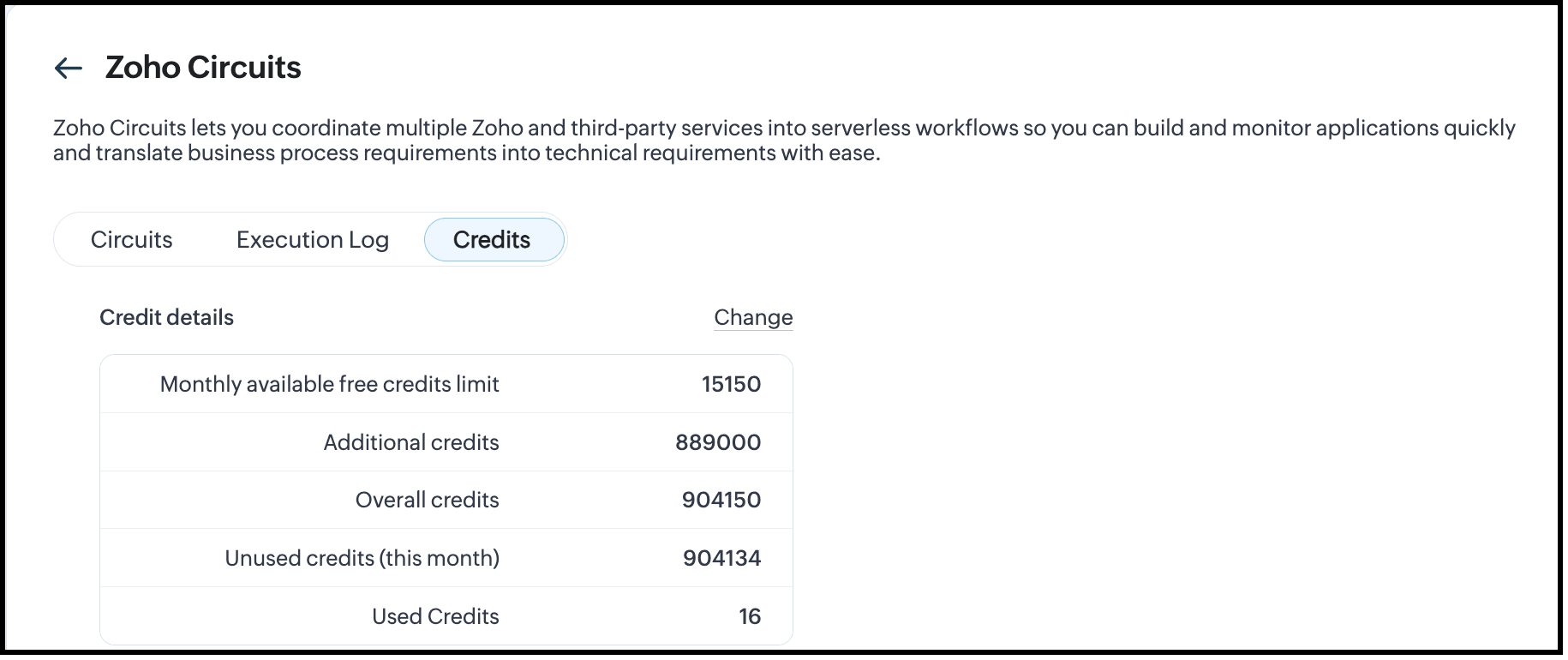
Task: Switch to the Circuits tab
Action: [131, 240]
